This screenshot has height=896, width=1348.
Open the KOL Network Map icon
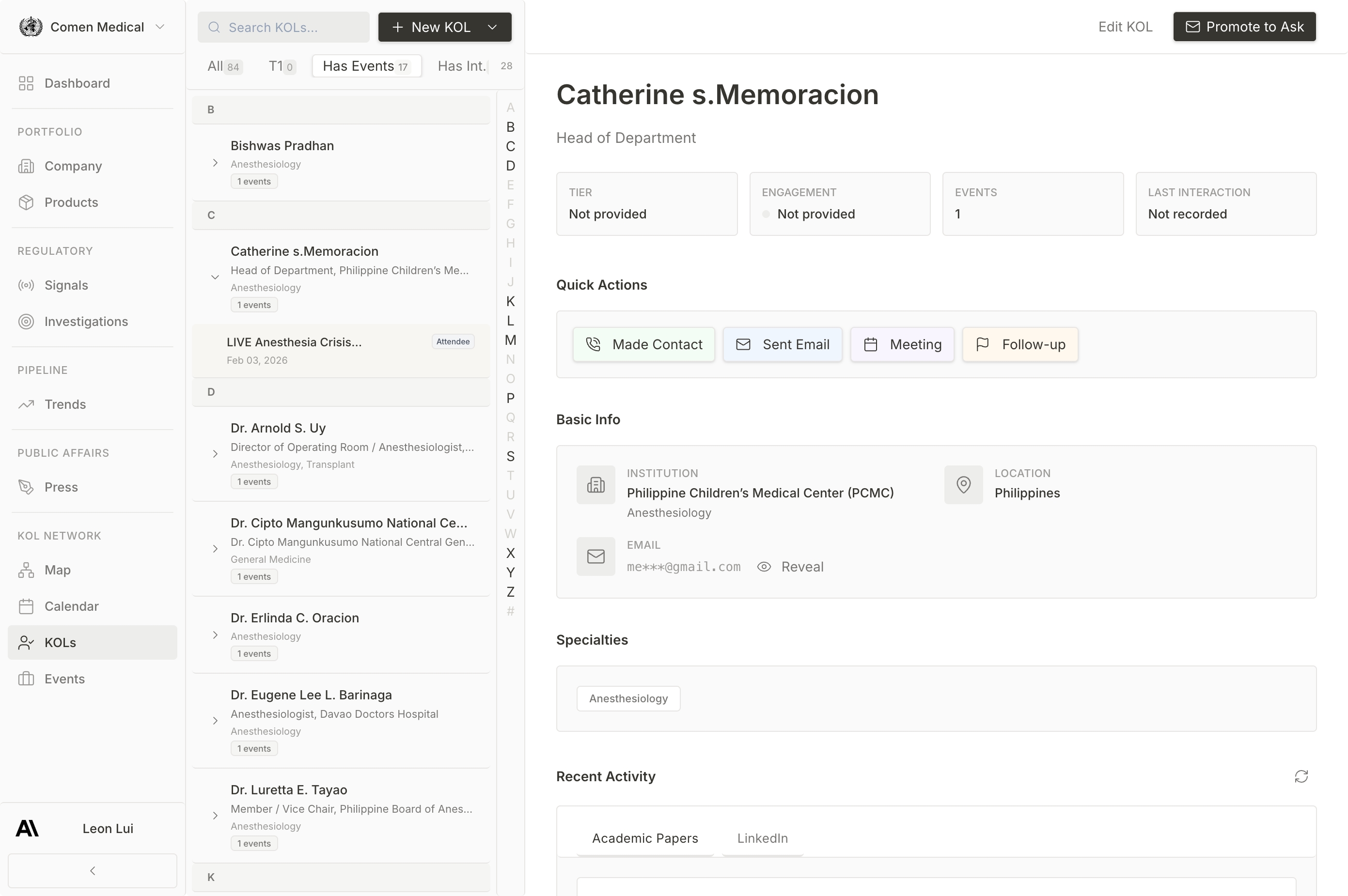tap(26, 570)
